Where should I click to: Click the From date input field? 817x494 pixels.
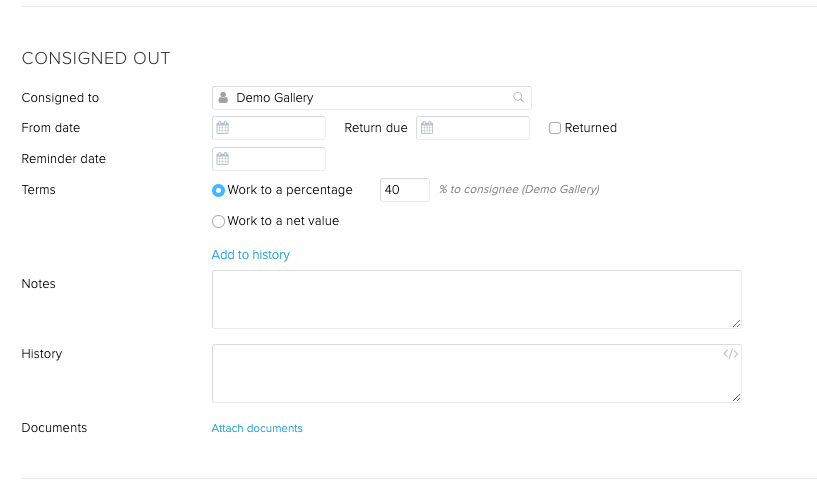pyautogui.click(x=269, y=128)
